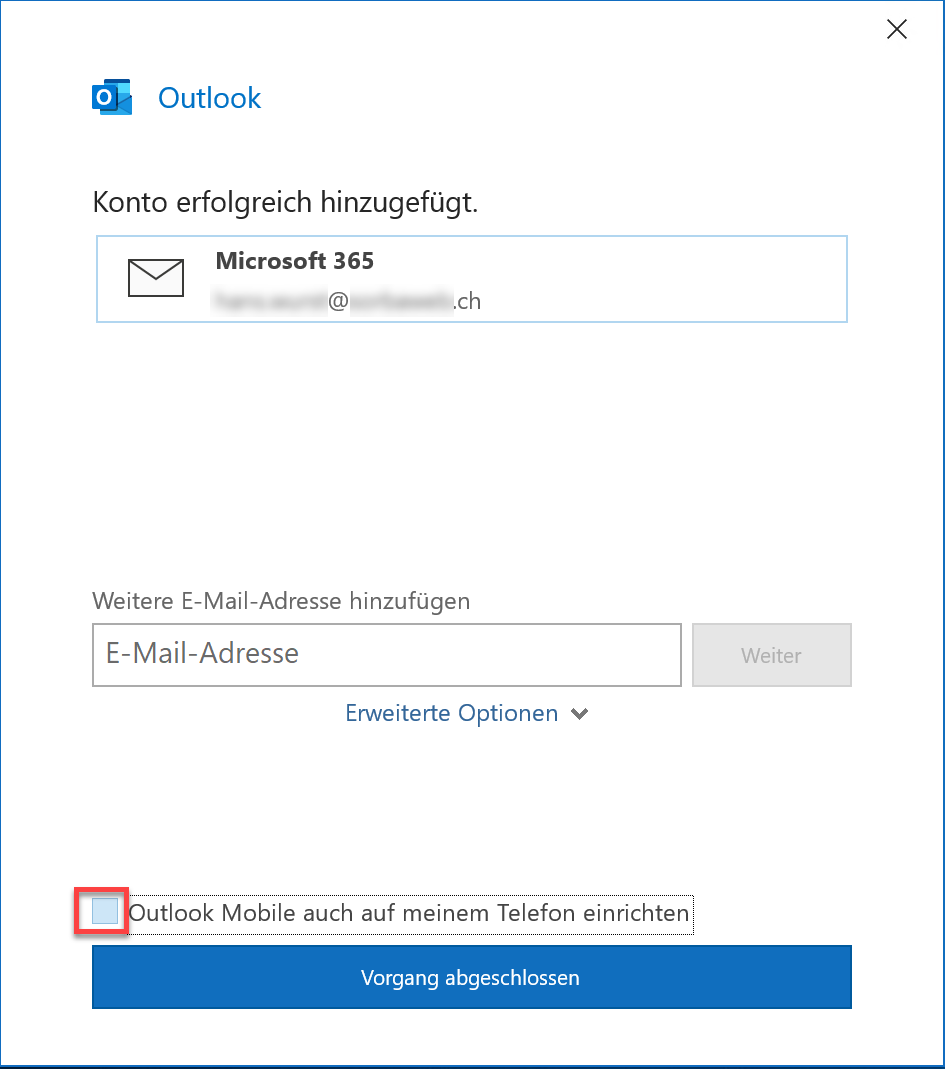Screen dimensions: 945x1069
Task: Open the Erweiterte Optionen link
Action: (x=451, y=713)
